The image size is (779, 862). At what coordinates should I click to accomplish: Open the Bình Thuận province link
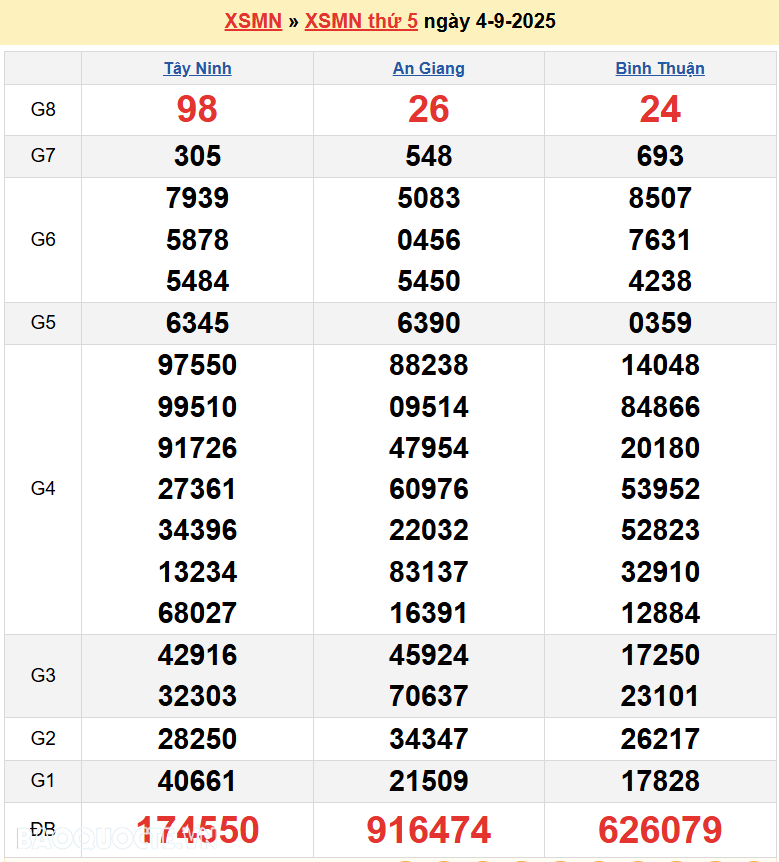pyautogui.click(x=660, y=68)
